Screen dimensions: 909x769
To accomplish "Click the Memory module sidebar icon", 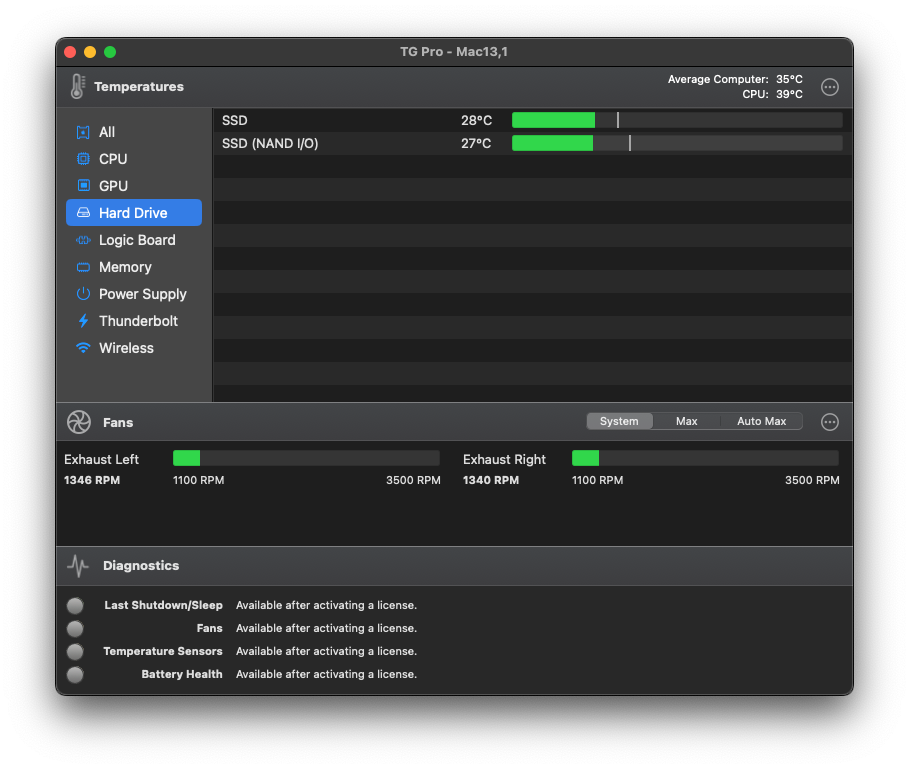I will click(x=83, y=267).
